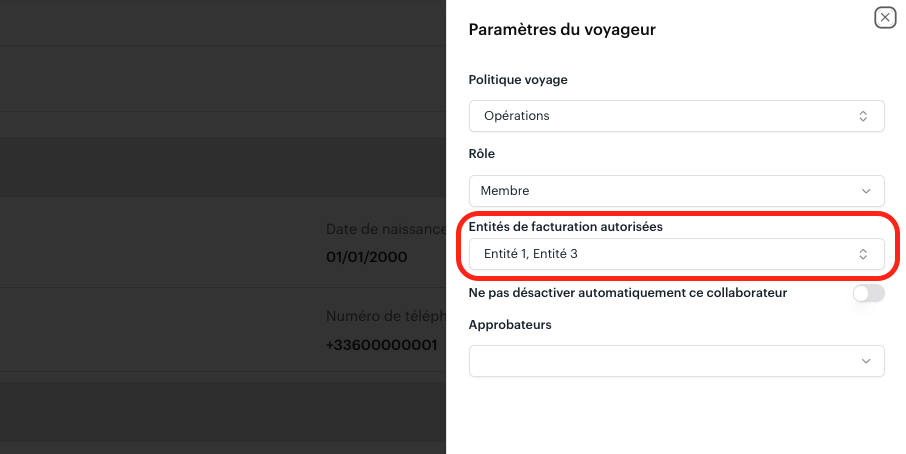
Task: Open the empty Approbateurs dropdown
Action: tap(677, 361)
